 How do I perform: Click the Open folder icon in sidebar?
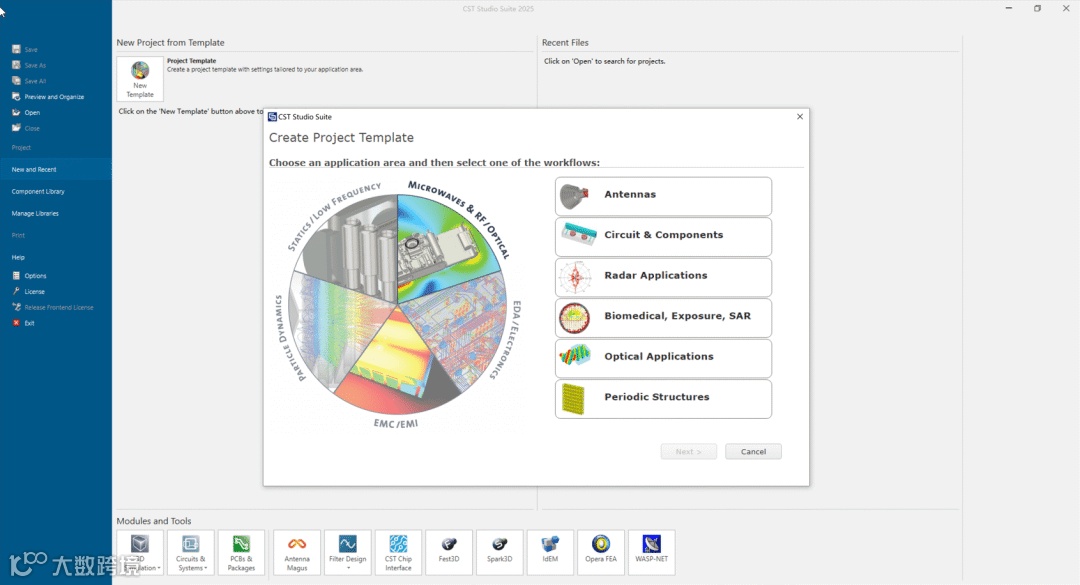click(x=16, y=112)
